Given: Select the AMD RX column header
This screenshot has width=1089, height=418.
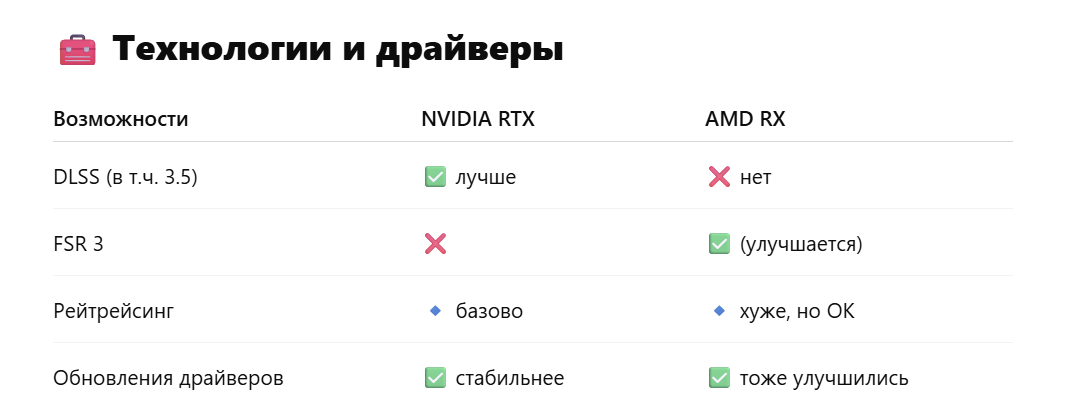Looking at the screenshot, I should (745, 119).
